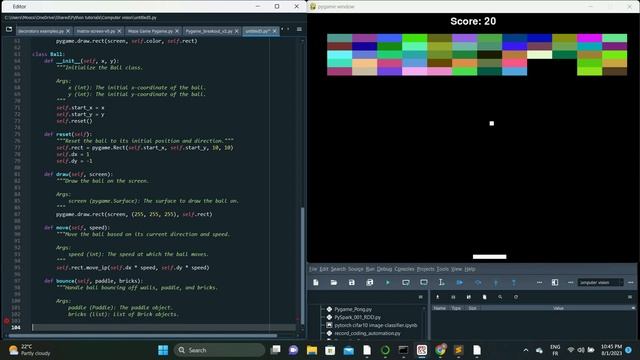The width and height of the screenshot is (640, 360).
Task: Click the debug step-return icon
Action: 514,282
